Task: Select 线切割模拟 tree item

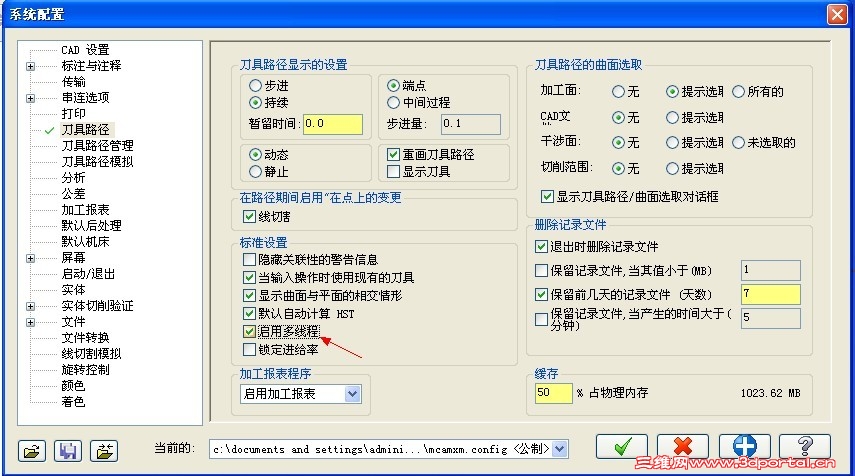Action: (x=91, y=353)
